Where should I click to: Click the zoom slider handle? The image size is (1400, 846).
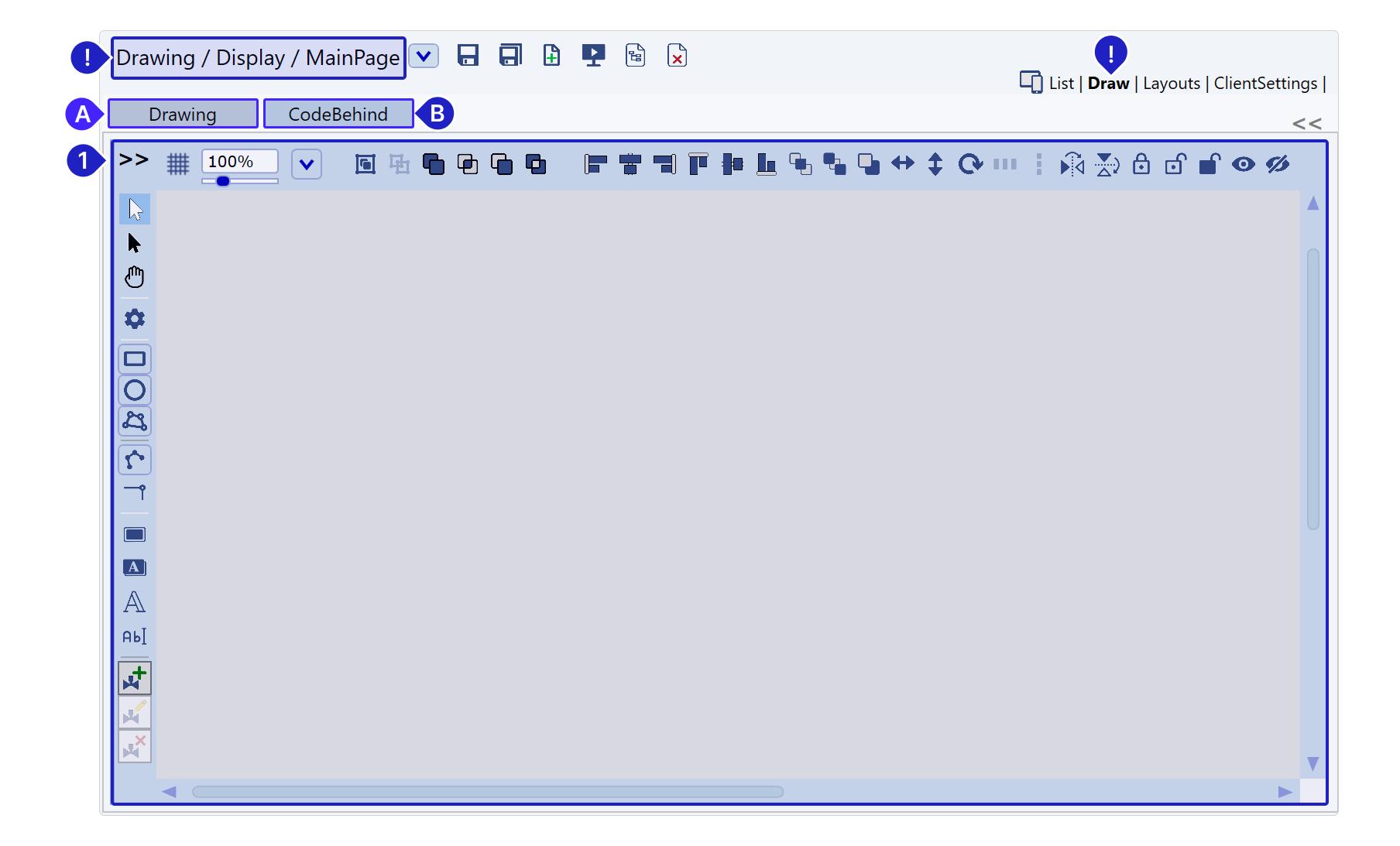(x=223, y=181)
